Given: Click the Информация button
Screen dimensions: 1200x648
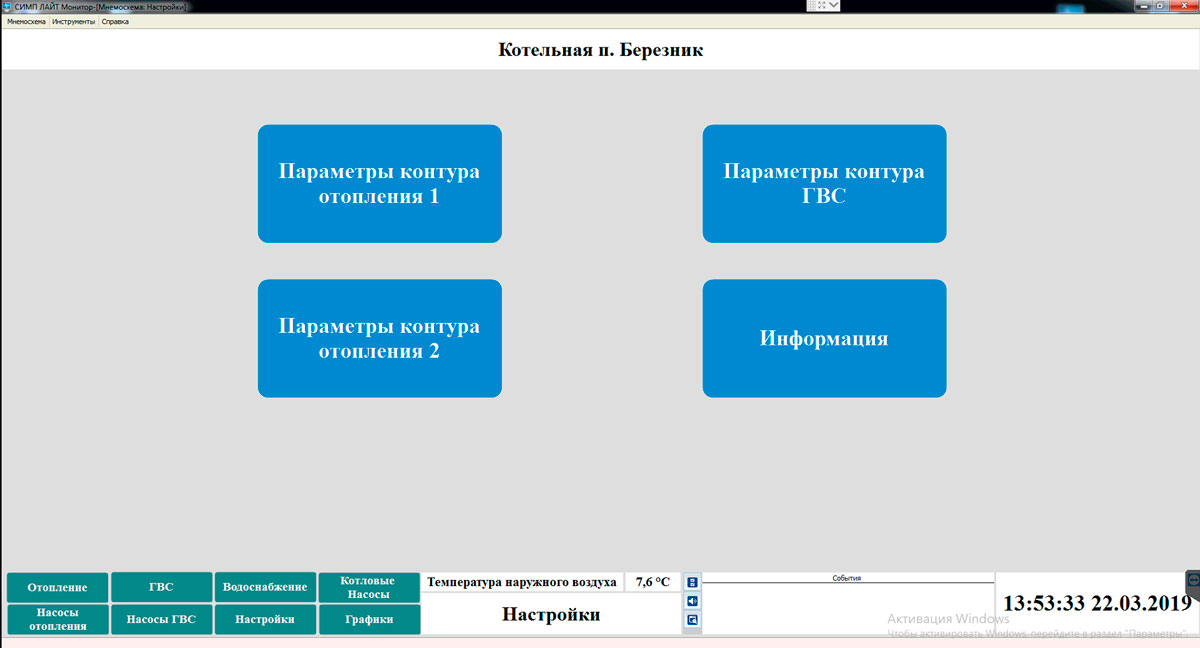Looking at the screenshot, I should pyautogui.click(x=824, y=339).
